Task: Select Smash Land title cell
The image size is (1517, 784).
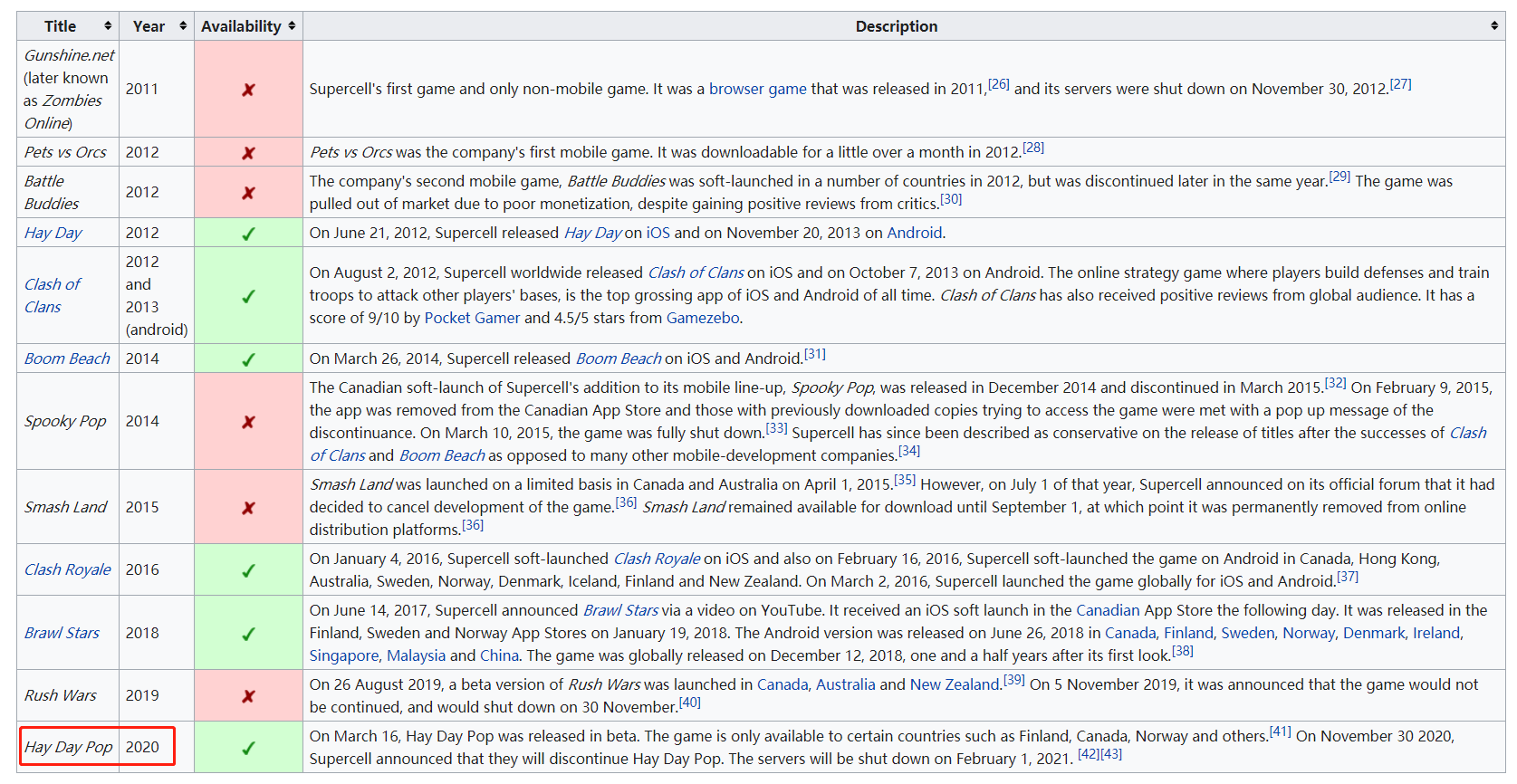Action: [x=68, y=507]
